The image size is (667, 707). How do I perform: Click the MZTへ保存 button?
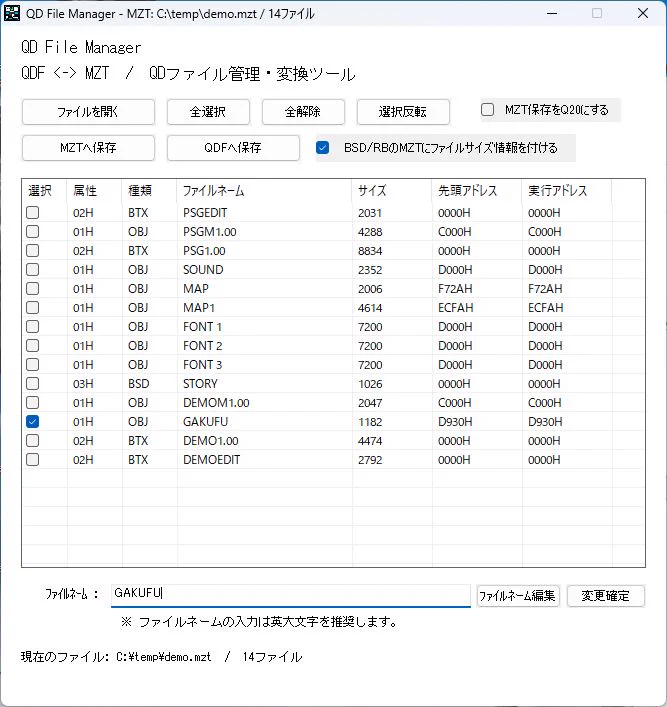click(x=88, y=147)
